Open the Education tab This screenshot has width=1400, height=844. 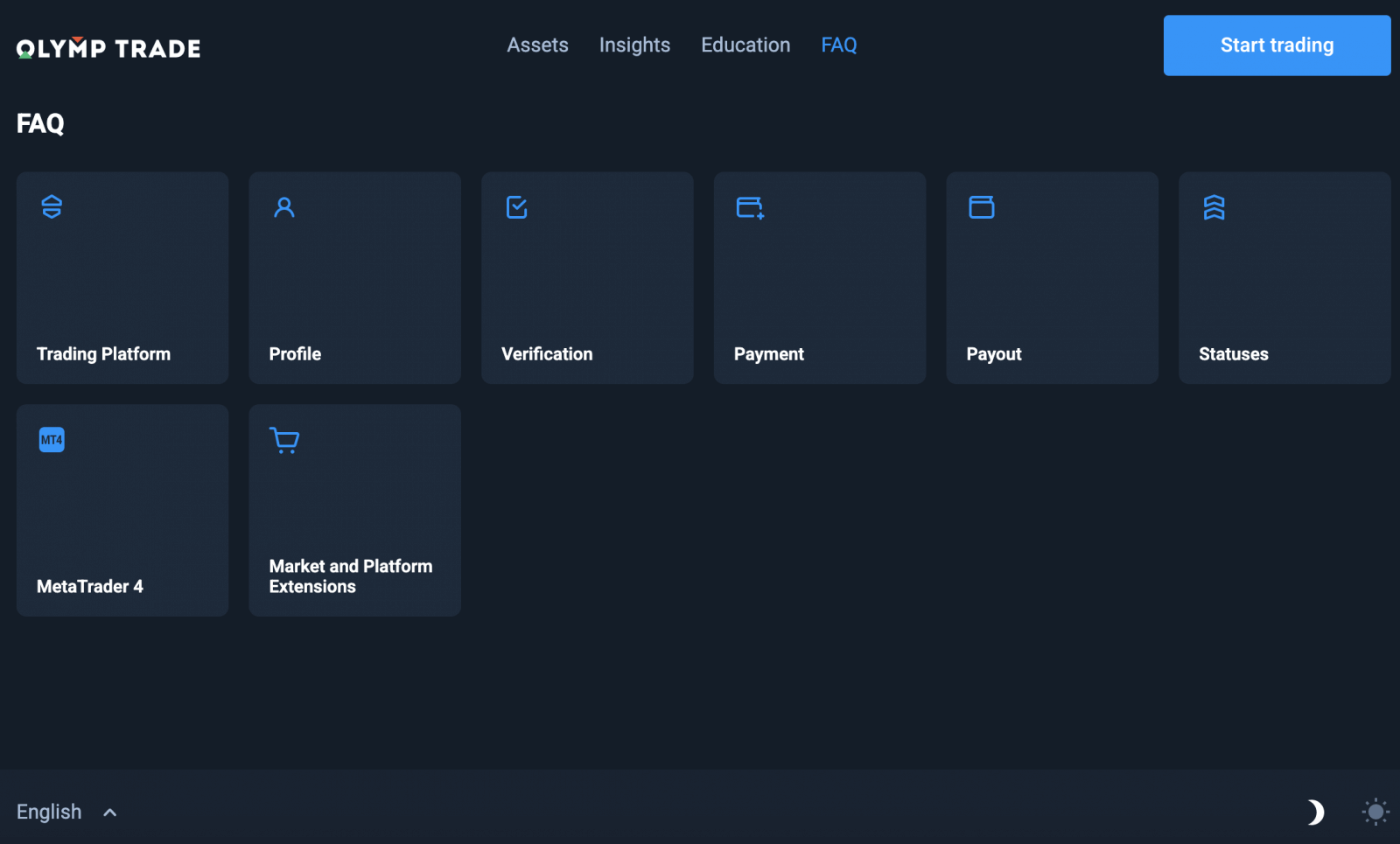coord(745,45)
